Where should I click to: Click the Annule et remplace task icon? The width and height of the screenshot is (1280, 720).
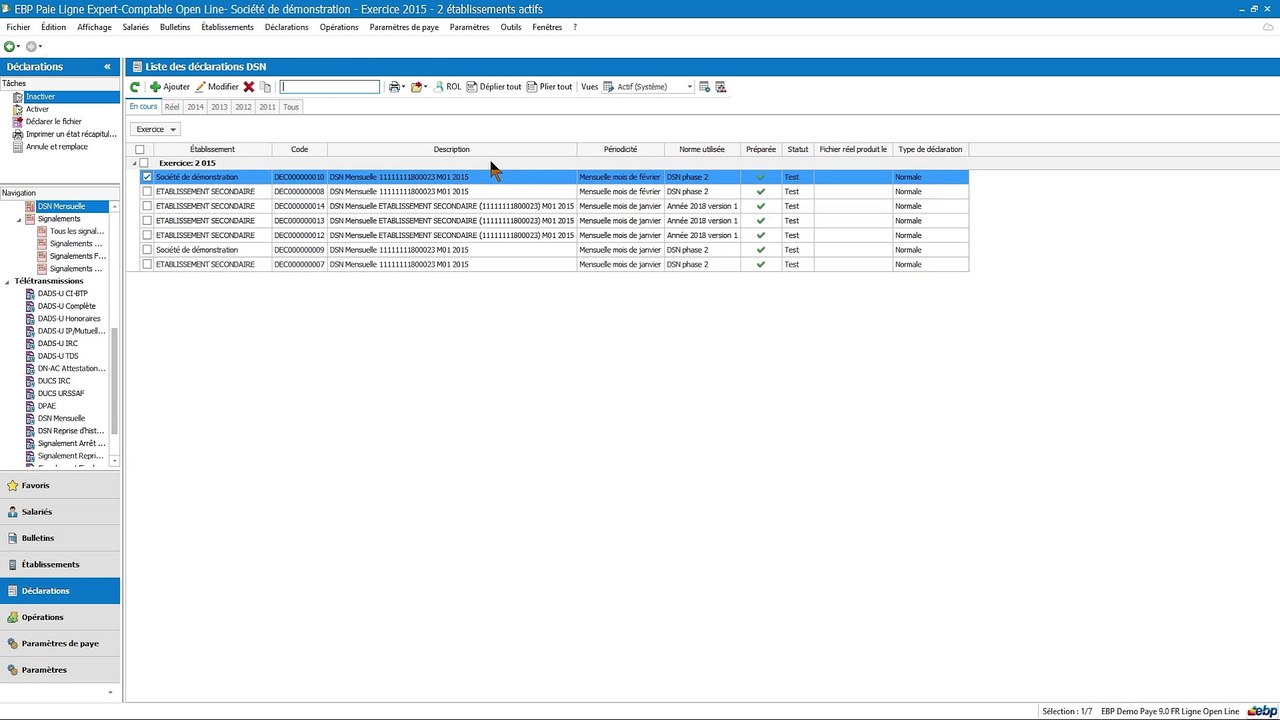(x=18, y=147)
